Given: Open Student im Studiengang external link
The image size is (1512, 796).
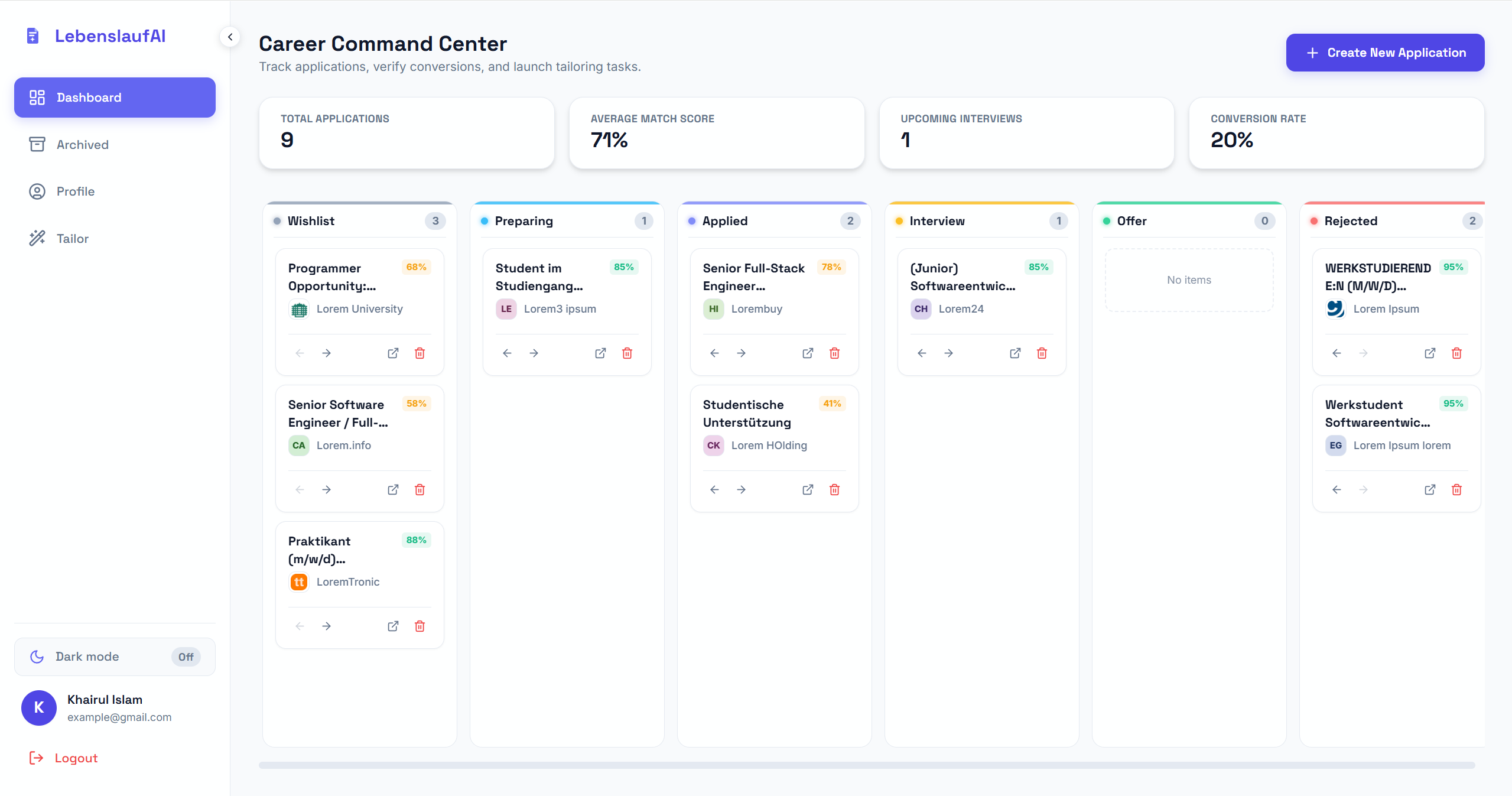Looking at the screenshot, I should point(600,353).
